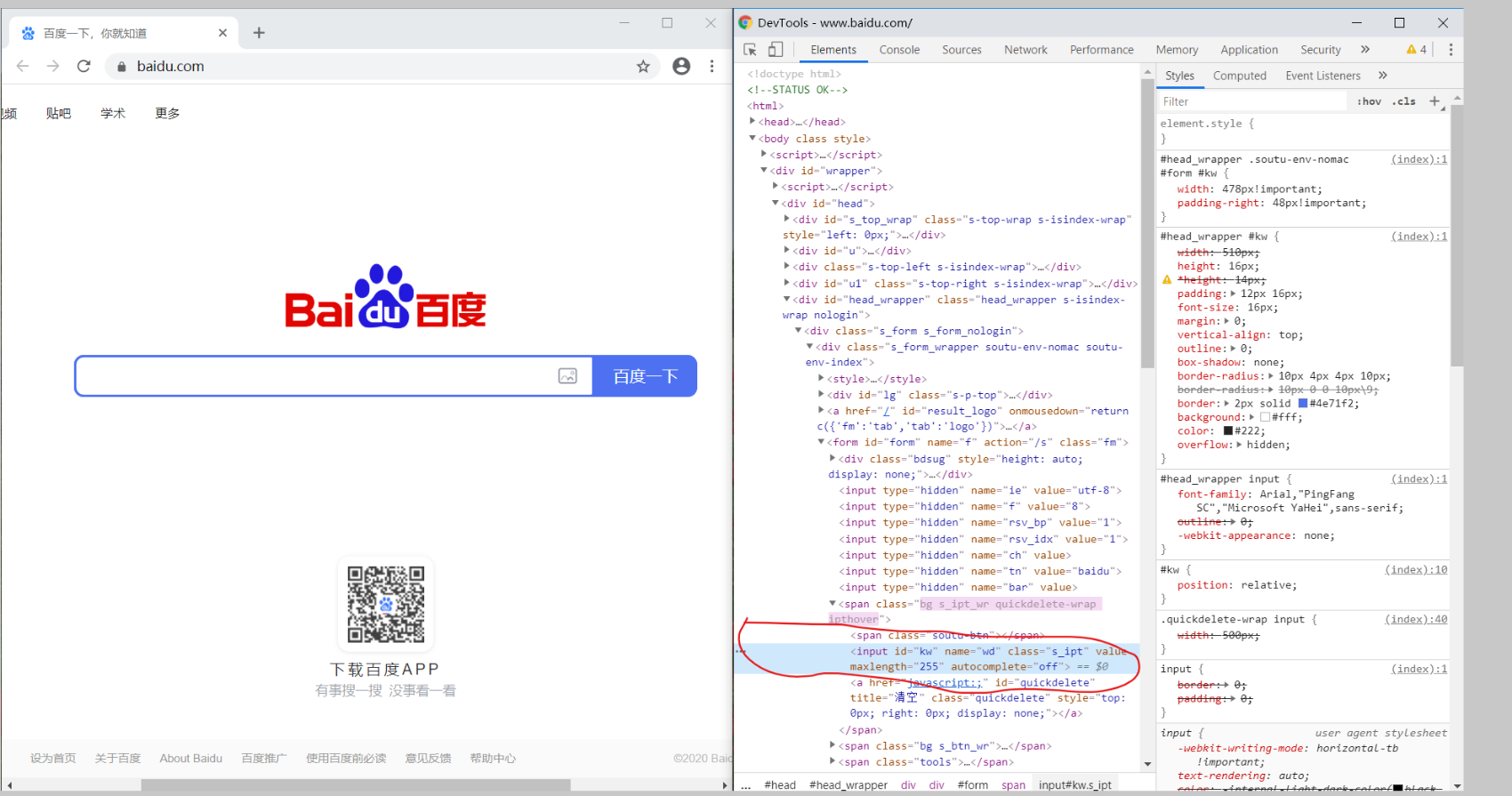
Task: Toggle the .cls class editor button
Action: point(1404,101)
